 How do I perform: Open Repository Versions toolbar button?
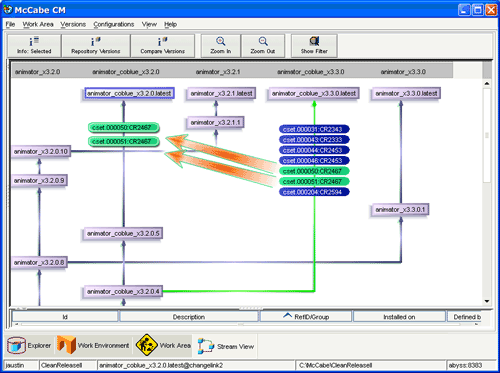click(x=96, y=46)
